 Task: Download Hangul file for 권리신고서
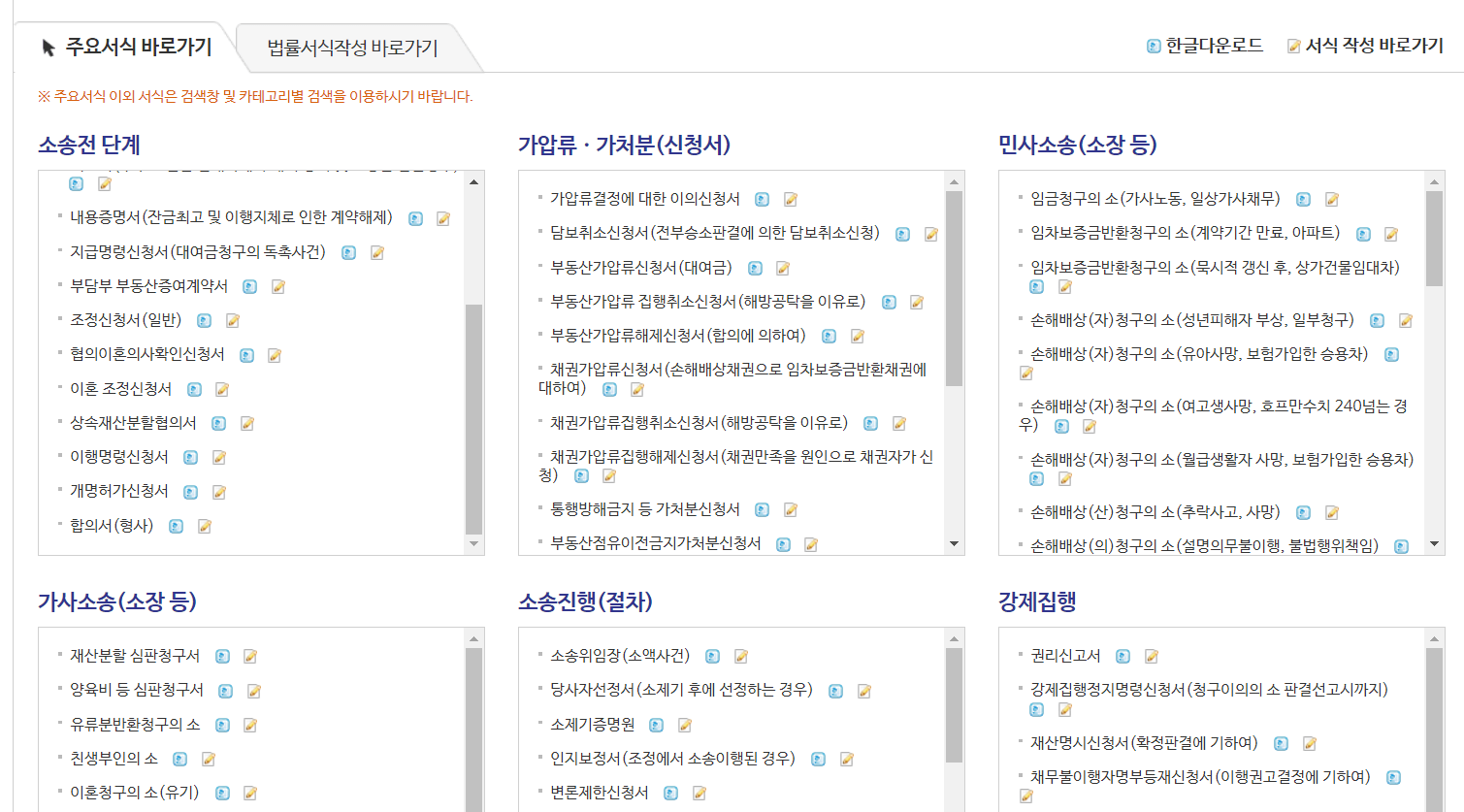pos(1123,656)
